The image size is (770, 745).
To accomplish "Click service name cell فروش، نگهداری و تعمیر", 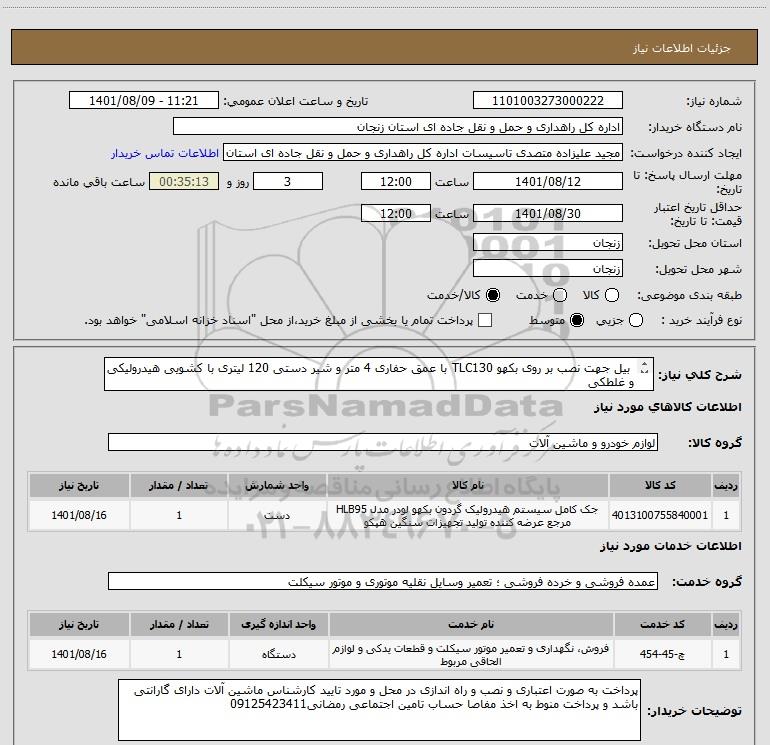I will pos(470,654).
